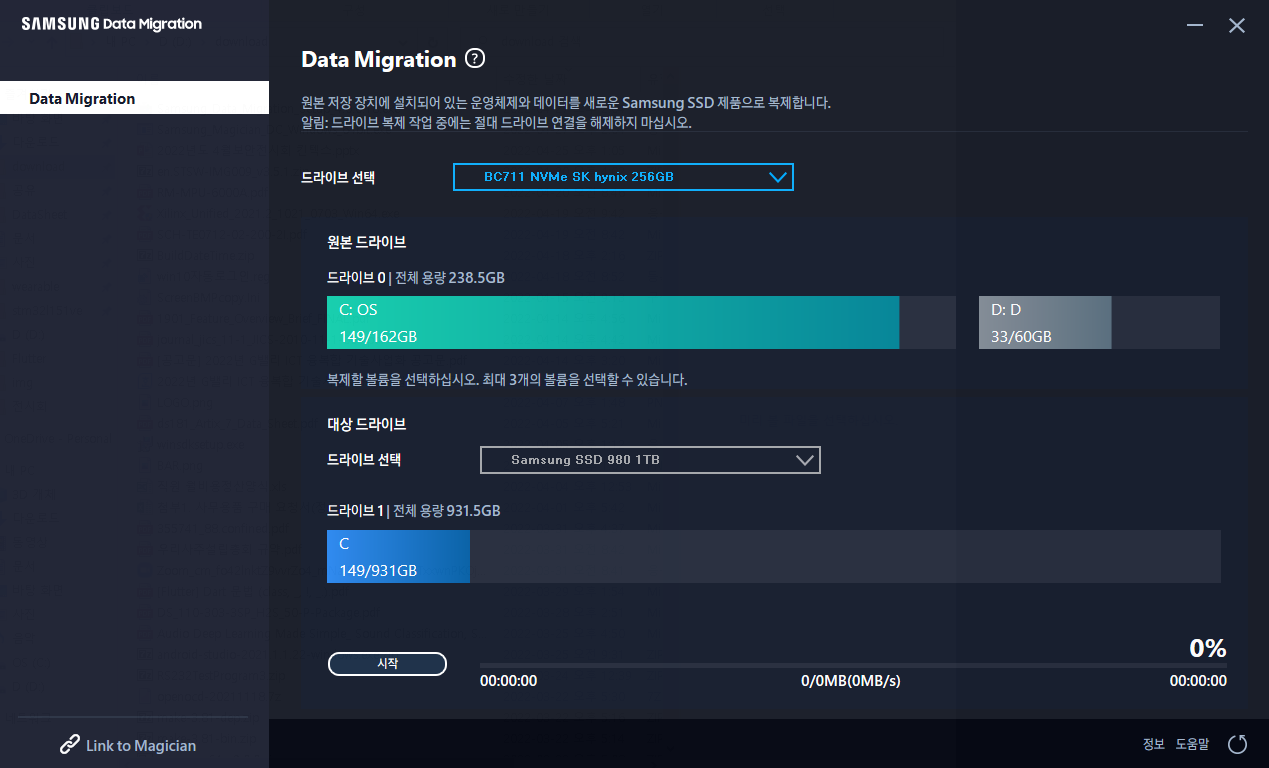The height and width of the screenshot is (768, 1269).
Task: Click the 복제할 볼륨을 선택하십시오 instruction text
Action: (x=507, y=380)
